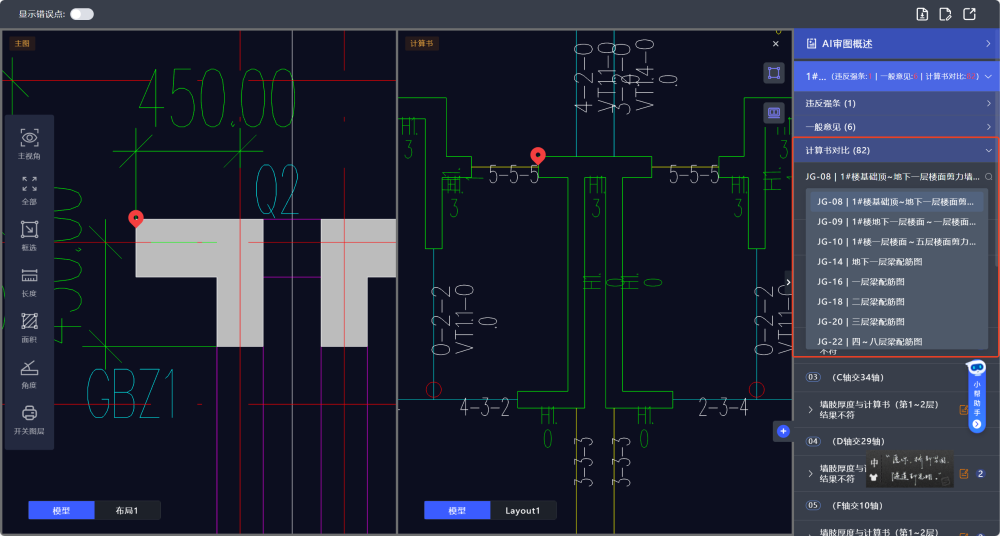Toggle the 显示错误点 switch

pyautogui.click(x=81, y=14)
